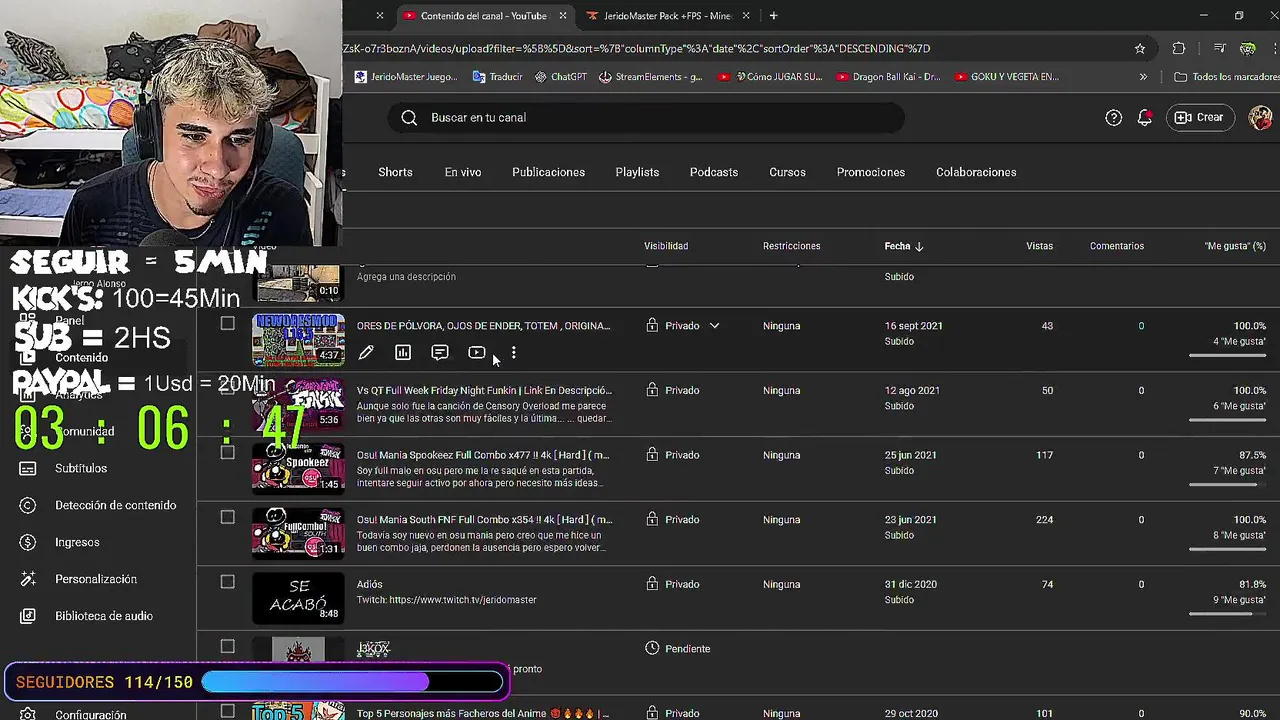Select checkbox for the Pendiente video row

click(228, 646)
